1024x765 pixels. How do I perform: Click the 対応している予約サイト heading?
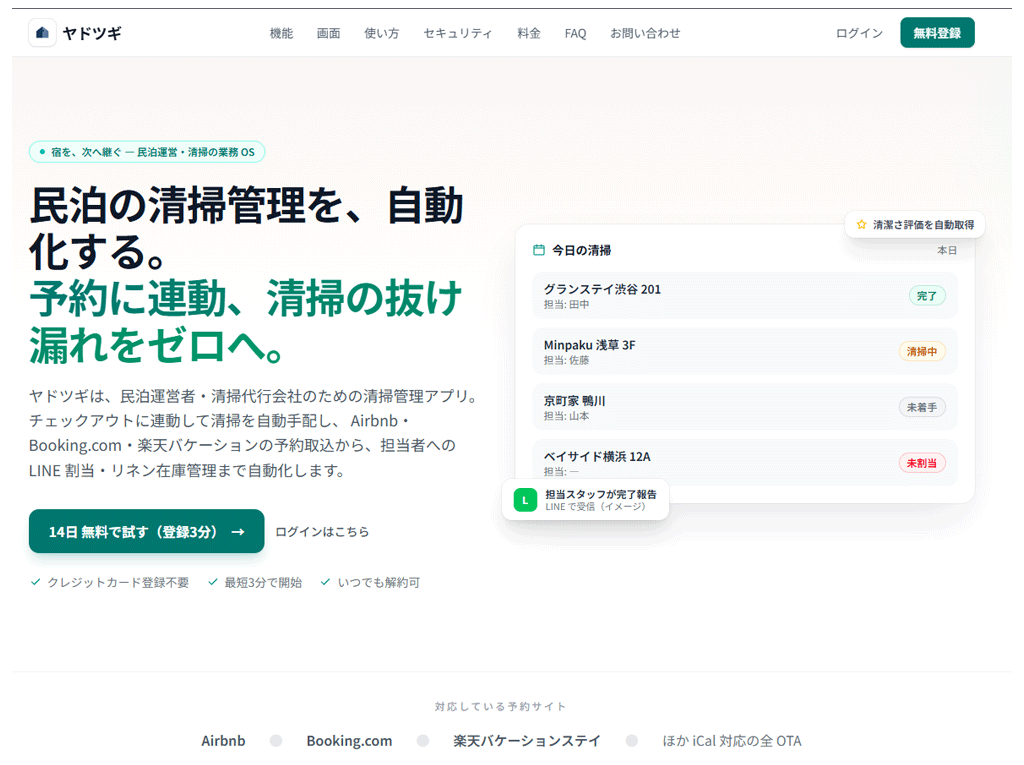(501, 706)
